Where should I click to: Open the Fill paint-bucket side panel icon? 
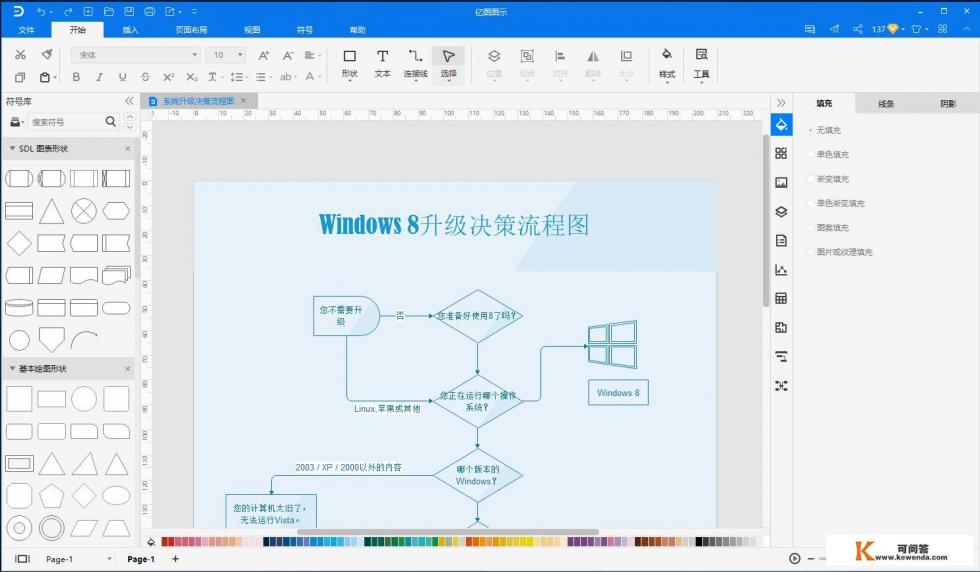tap(781, 124)
